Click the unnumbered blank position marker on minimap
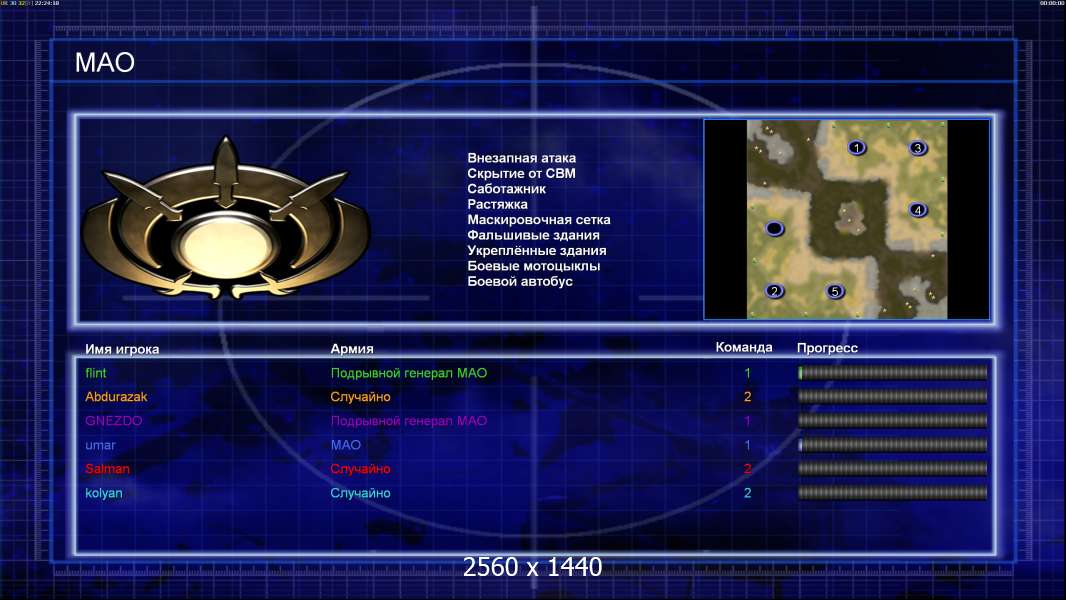 coord(774,229)
